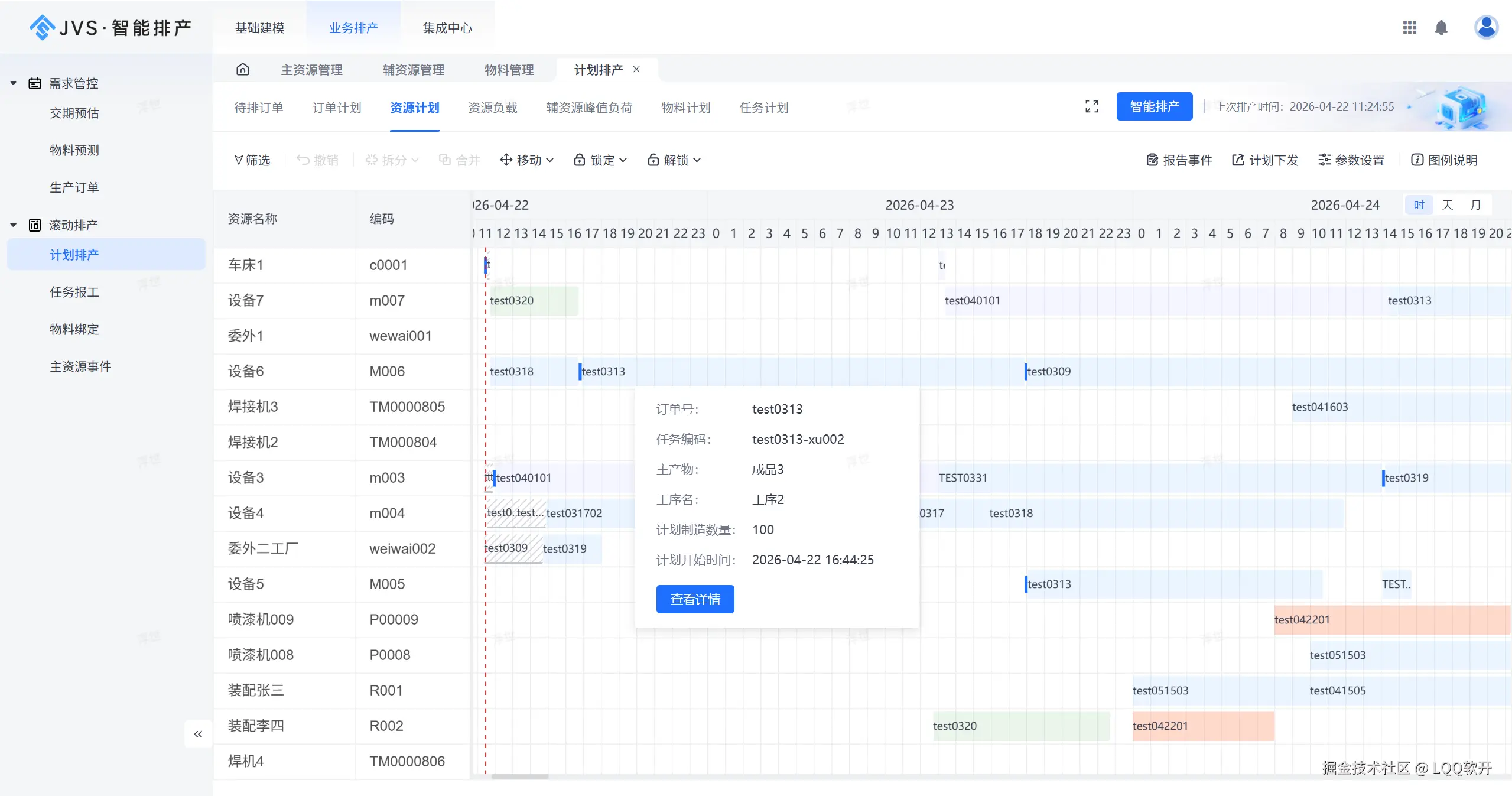Go to home tab icon

click(243, 70)
